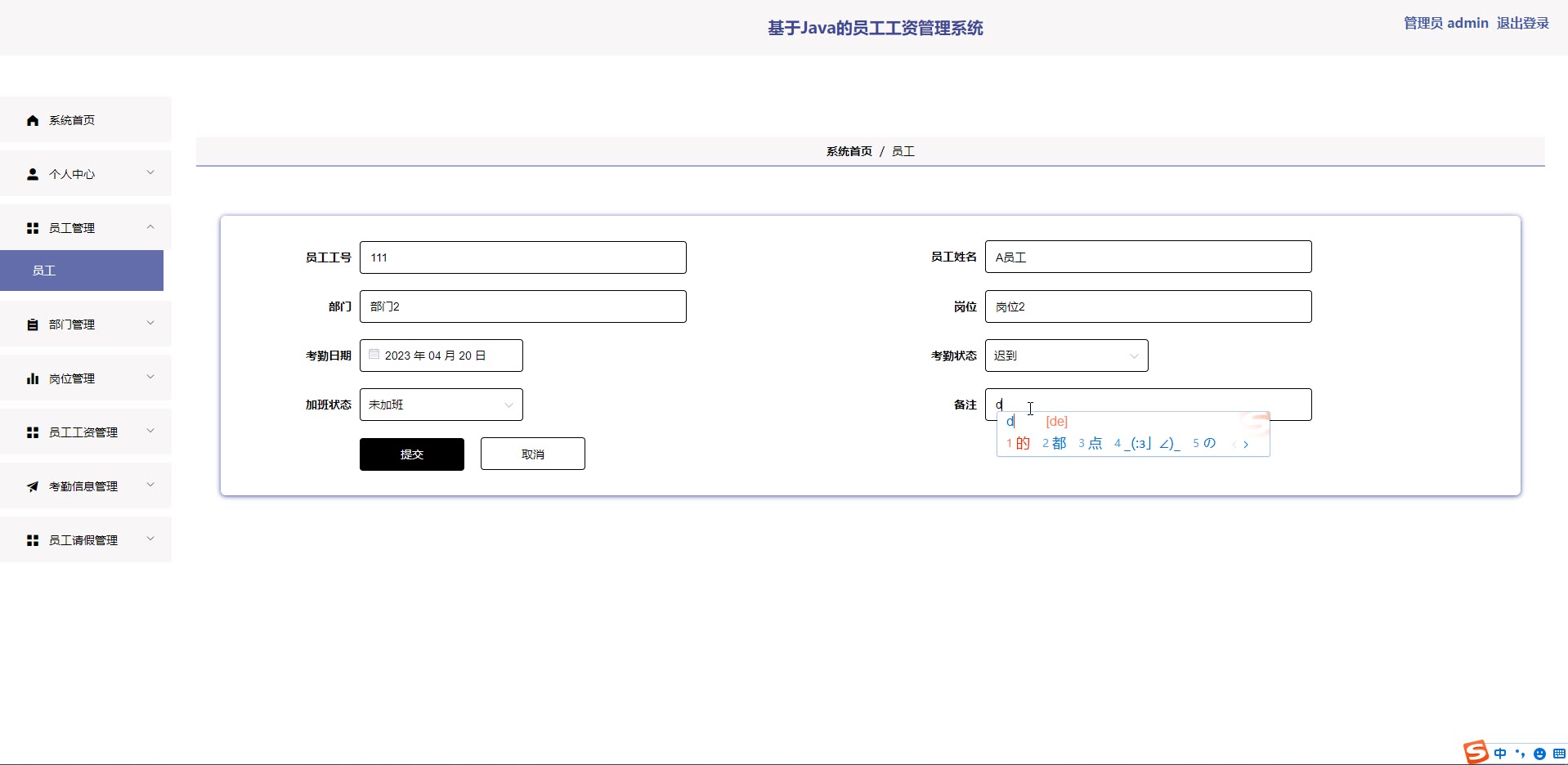This screenshot has height=765, width=1568.
Task: Choose IME candidate 3 点
Action: point(1091,443)
